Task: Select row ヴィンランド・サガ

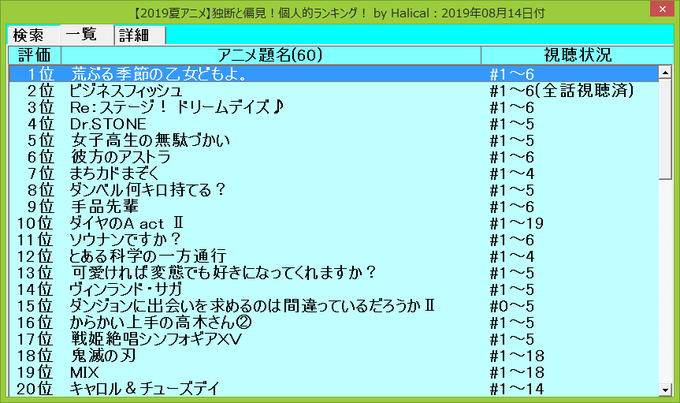Action: (334, 289)
